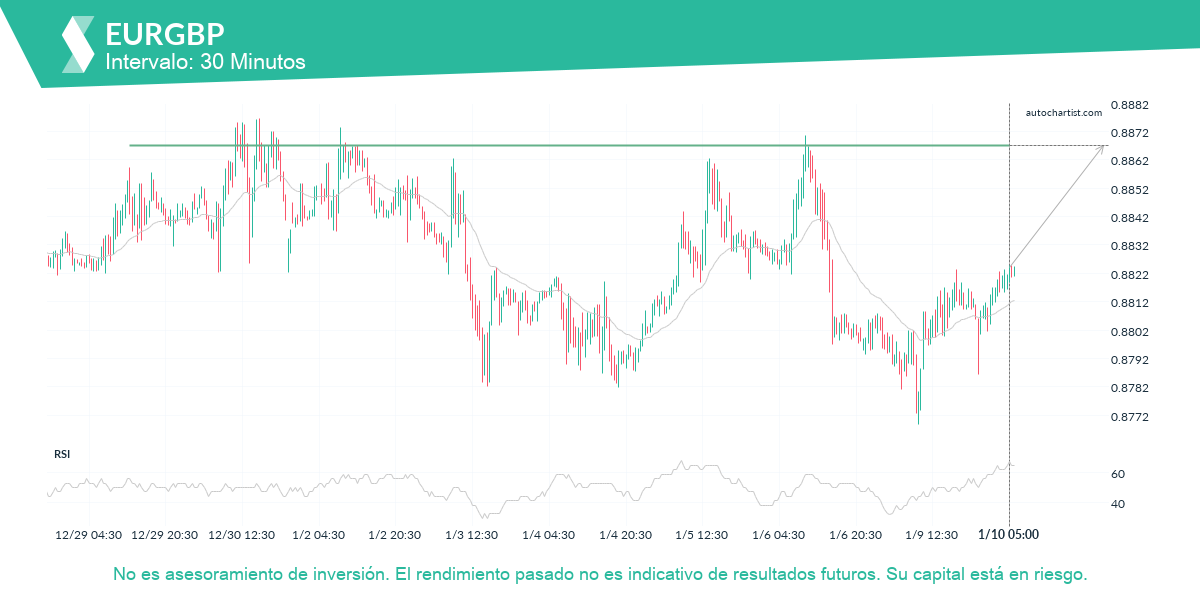Click the 1/2 04:30 time label
This screenshot has height=600, width=1200.
[x=319, y=535]
